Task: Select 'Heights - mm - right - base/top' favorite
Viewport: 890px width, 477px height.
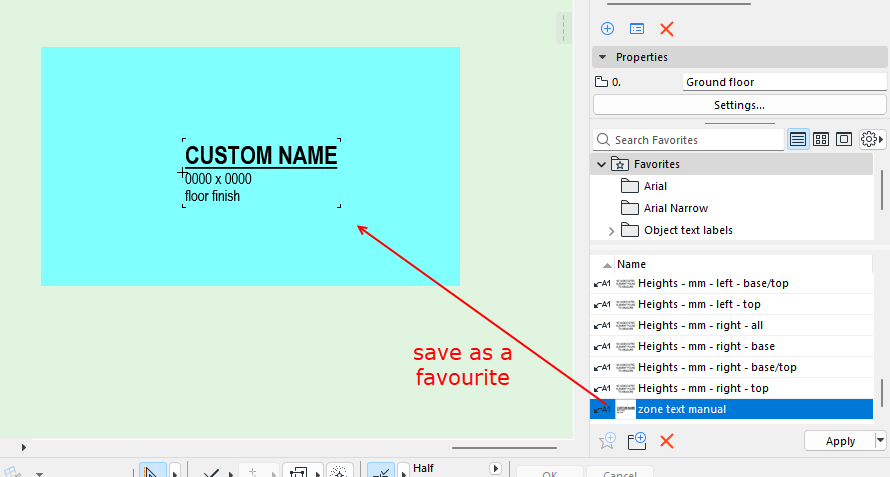Action: point(731,367)
